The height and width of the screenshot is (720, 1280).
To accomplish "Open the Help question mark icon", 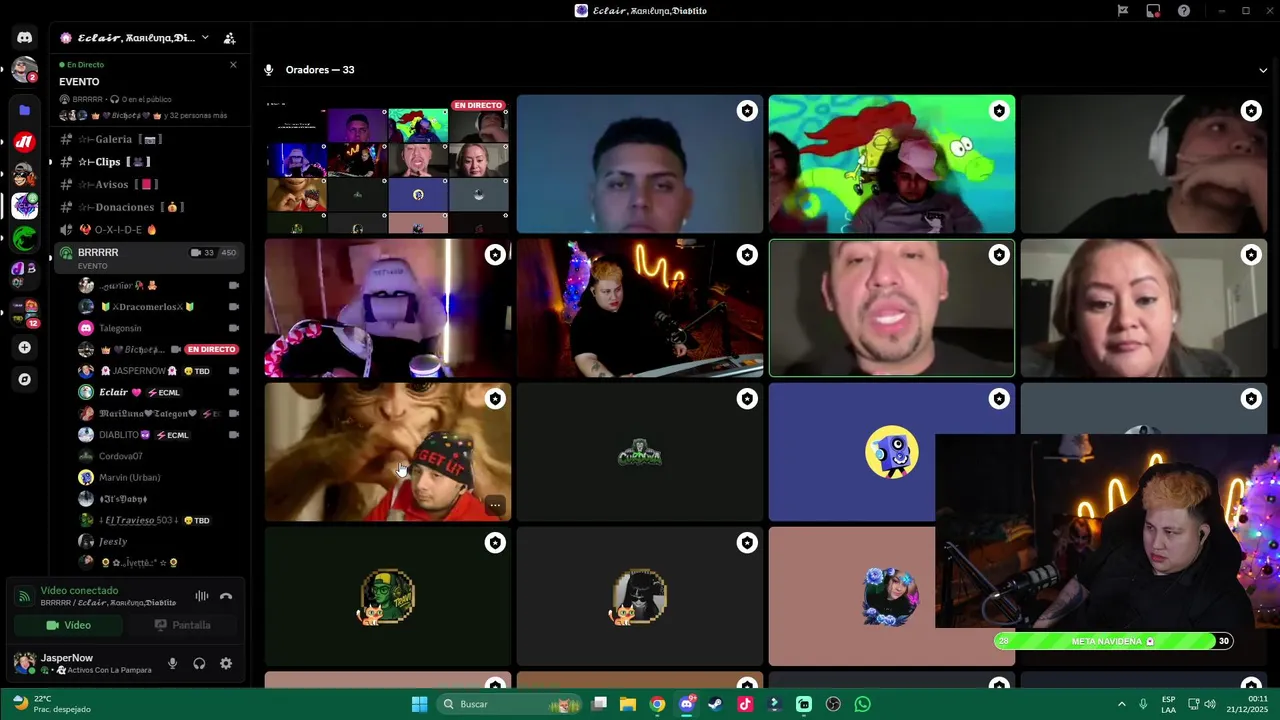I will point(1184,11).
